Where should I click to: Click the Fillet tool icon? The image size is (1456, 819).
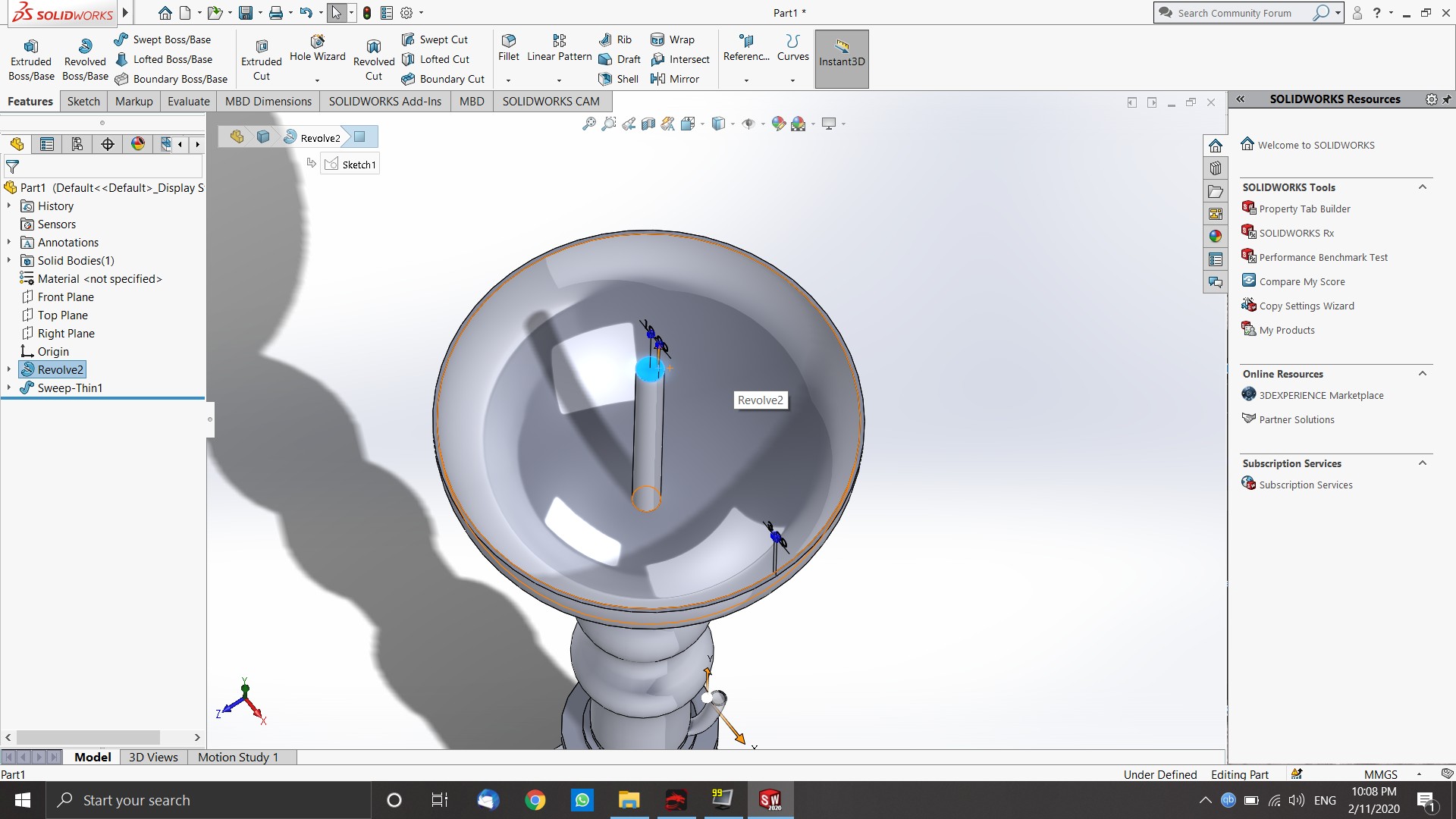point(509,40)
